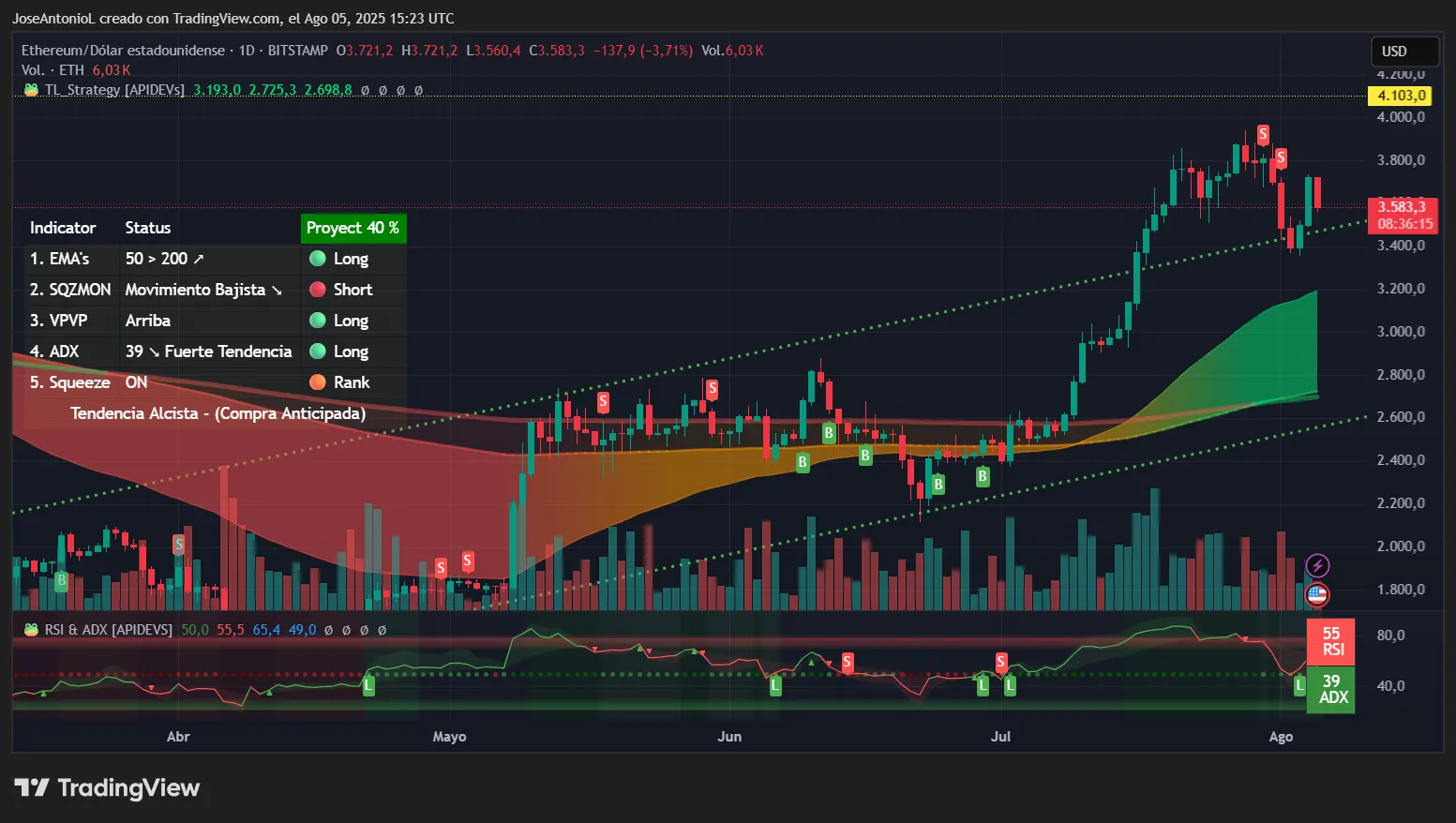Select the red S sell marker near chart top
Screen dimensions: 1456x823
tap(1261, 133)
